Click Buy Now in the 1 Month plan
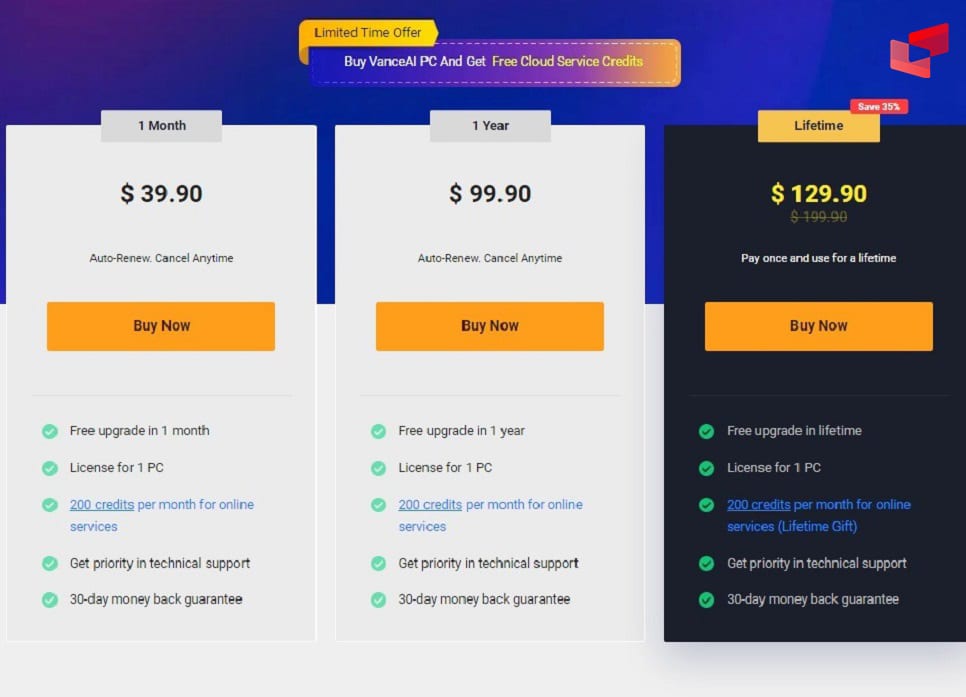 [160, 325]
